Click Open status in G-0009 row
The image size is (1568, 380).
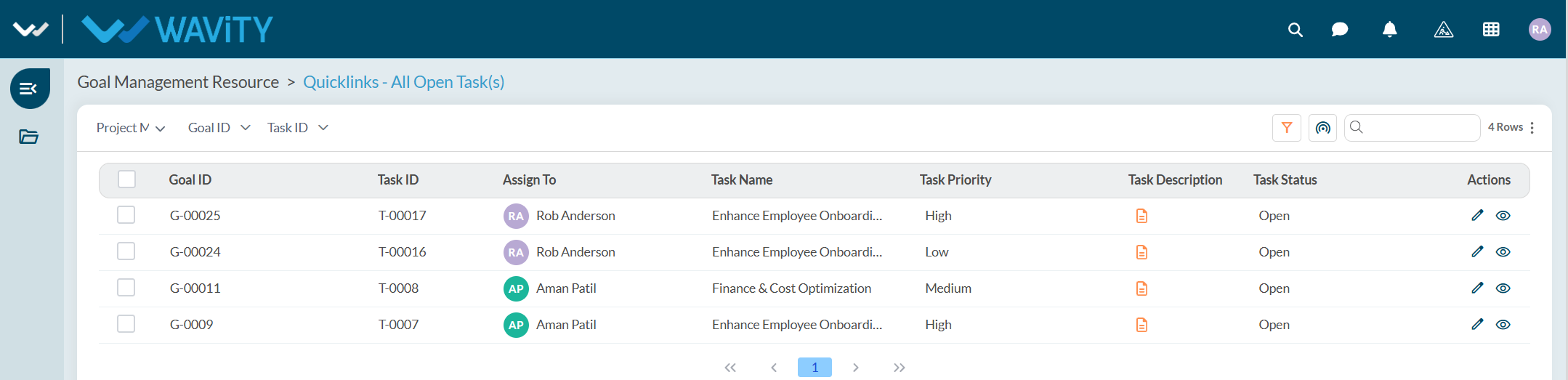[1274, 325]
